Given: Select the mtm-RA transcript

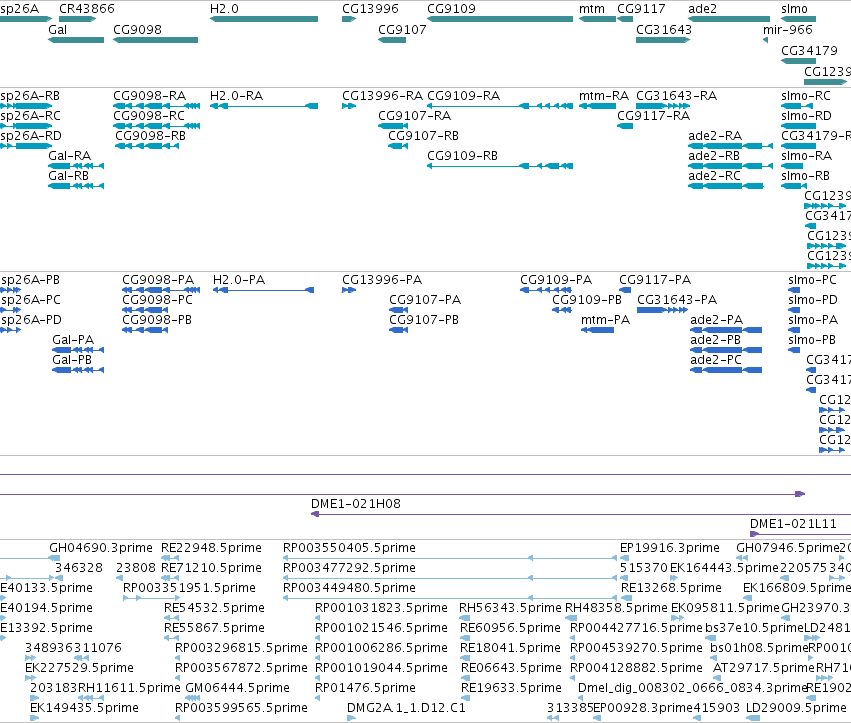Looking at the screenshot, I should [598, 106].
